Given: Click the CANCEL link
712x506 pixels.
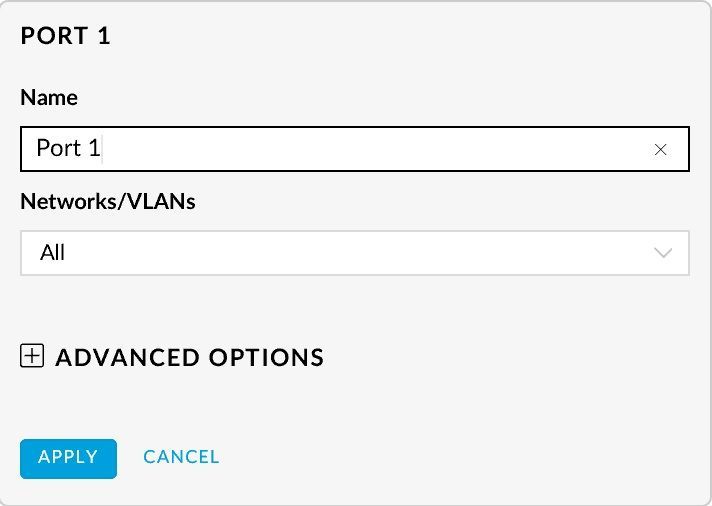Looking at the screenshot, I should pyautogui.click(x=181, y=457).
